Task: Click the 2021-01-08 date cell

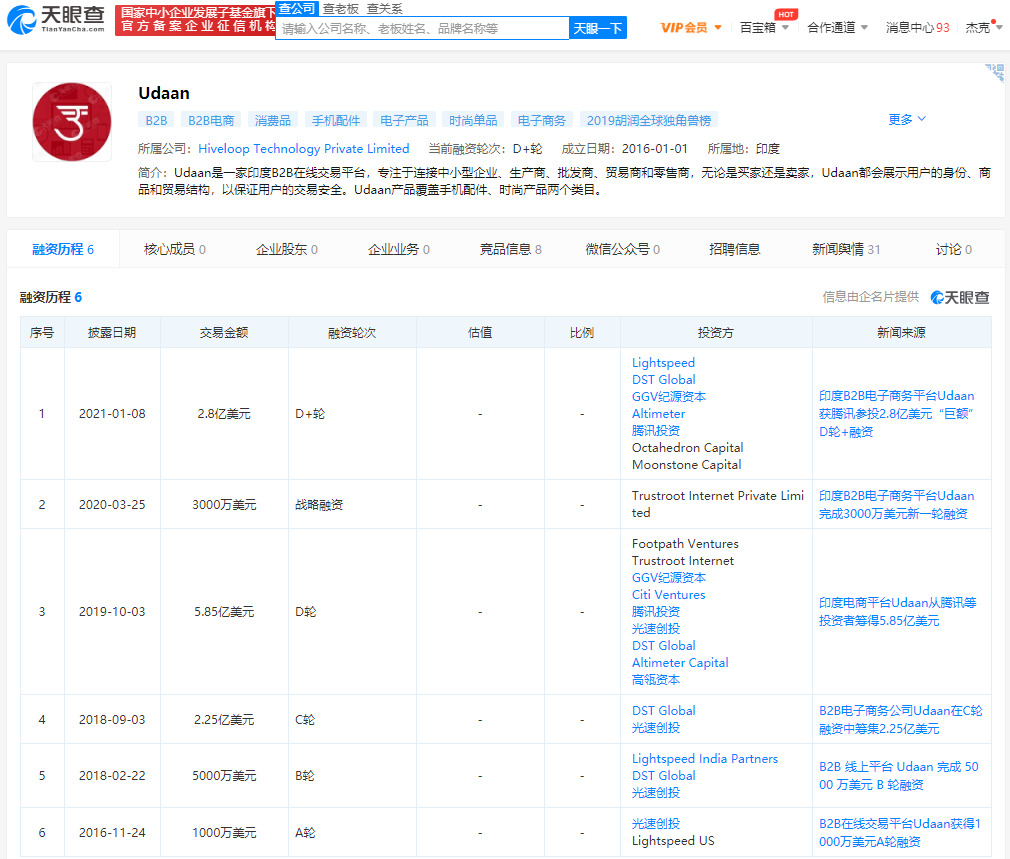Action: (x=112, y=413)
